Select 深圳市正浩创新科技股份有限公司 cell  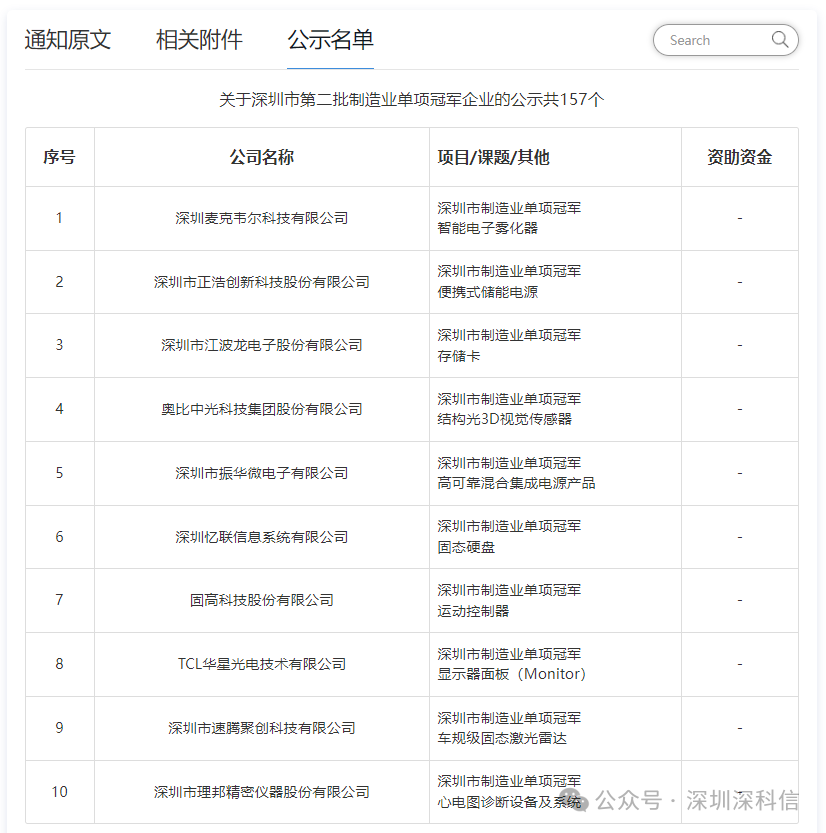261,282
